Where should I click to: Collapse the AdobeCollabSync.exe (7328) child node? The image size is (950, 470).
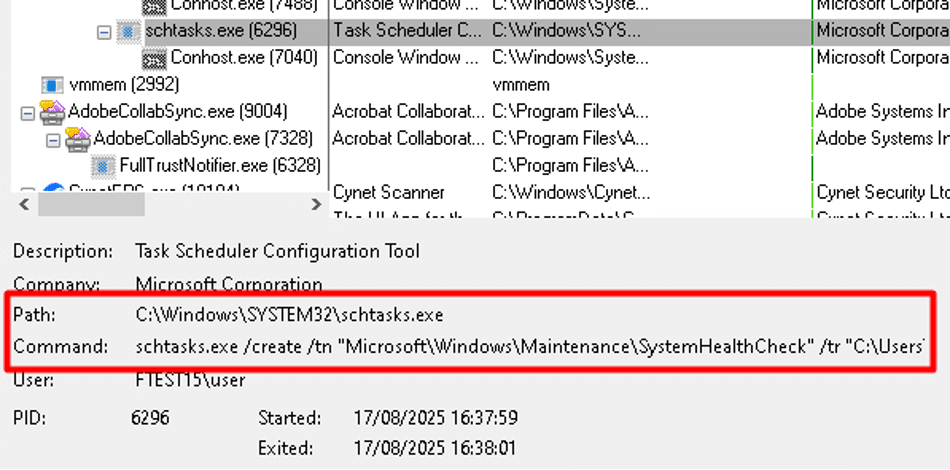(53, 139)
